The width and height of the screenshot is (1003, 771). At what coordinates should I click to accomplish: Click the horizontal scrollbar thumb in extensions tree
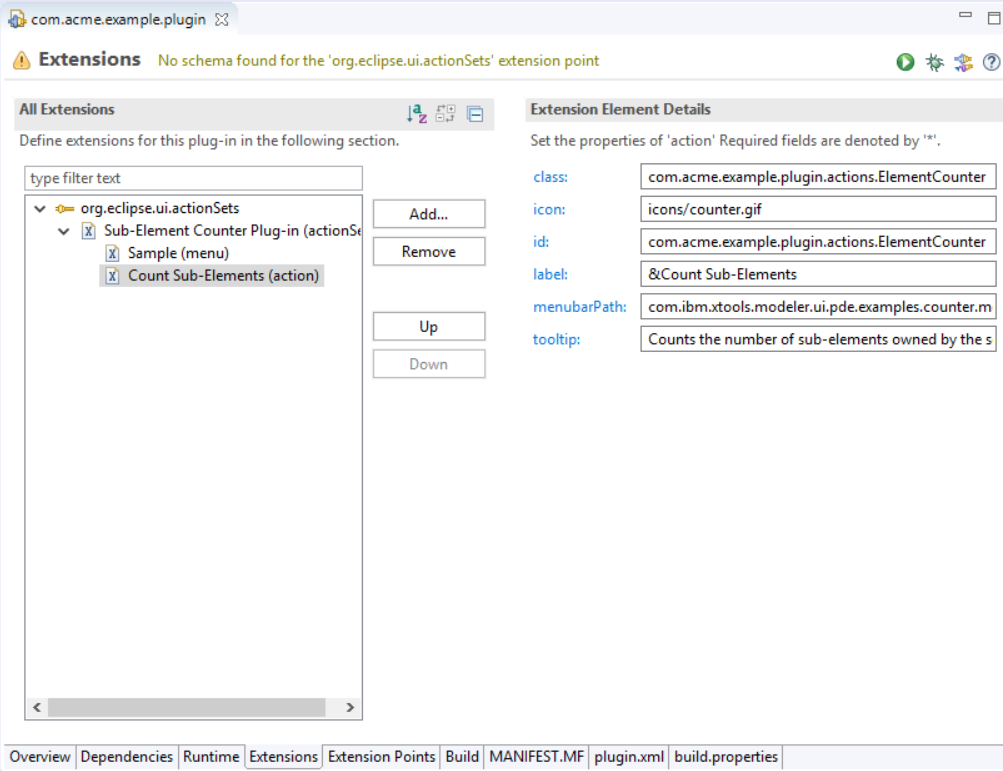[187, 708]
